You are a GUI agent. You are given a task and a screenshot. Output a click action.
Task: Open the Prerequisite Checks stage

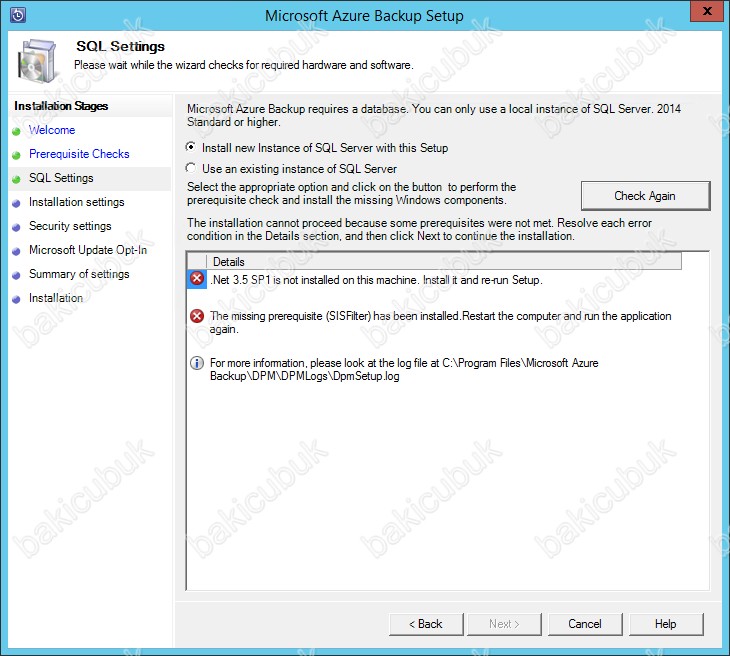point(79,154)
